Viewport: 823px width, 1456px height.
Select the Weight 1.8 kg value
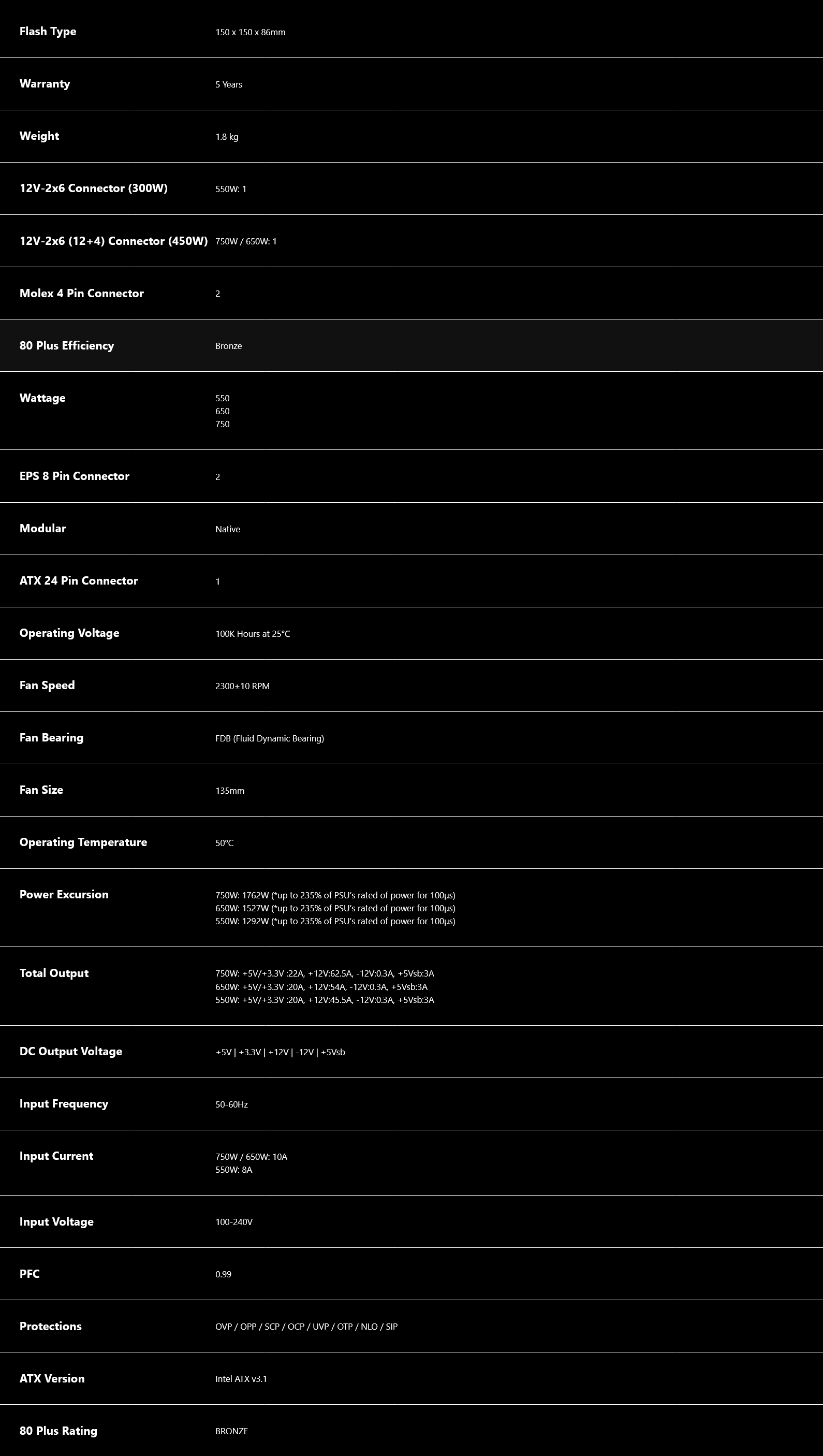227,137
